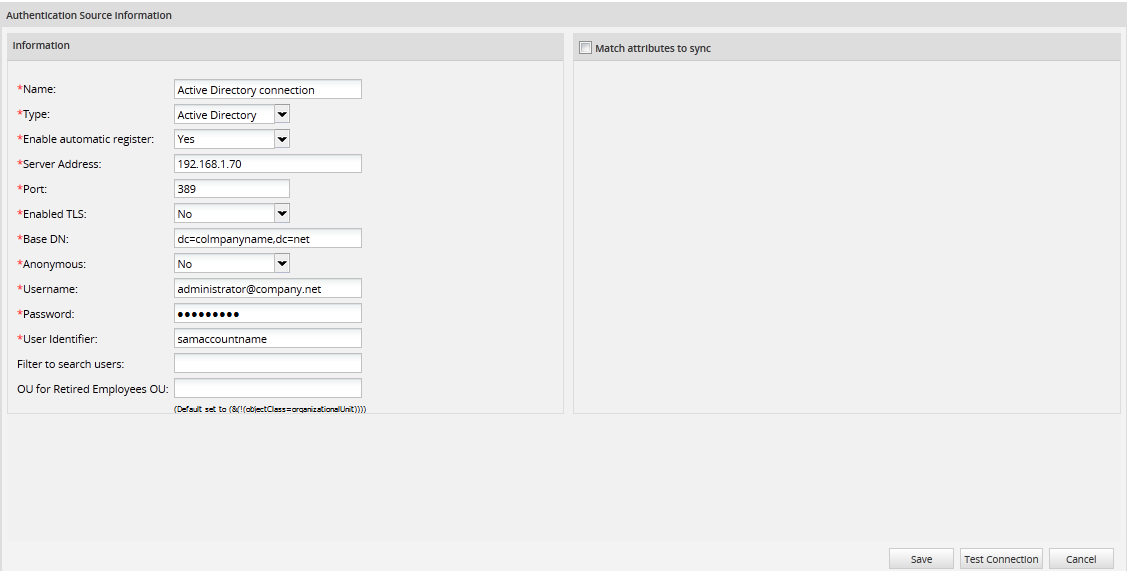Cancel the authentication source form
Image resolution: width=1127 pixels, height=571 pixels.
pyautogui.click(x=1080, y=559)
